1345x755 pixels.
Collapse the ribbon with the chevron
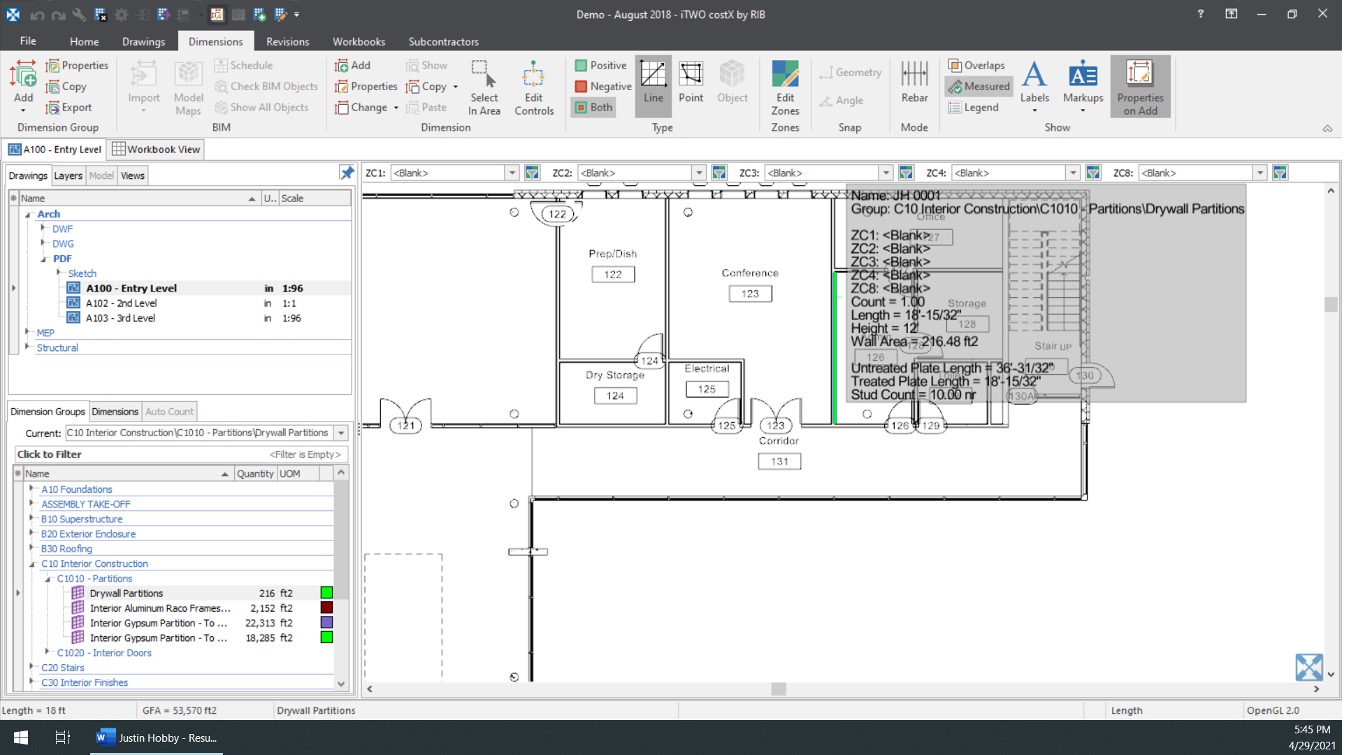coord(1327,128)
